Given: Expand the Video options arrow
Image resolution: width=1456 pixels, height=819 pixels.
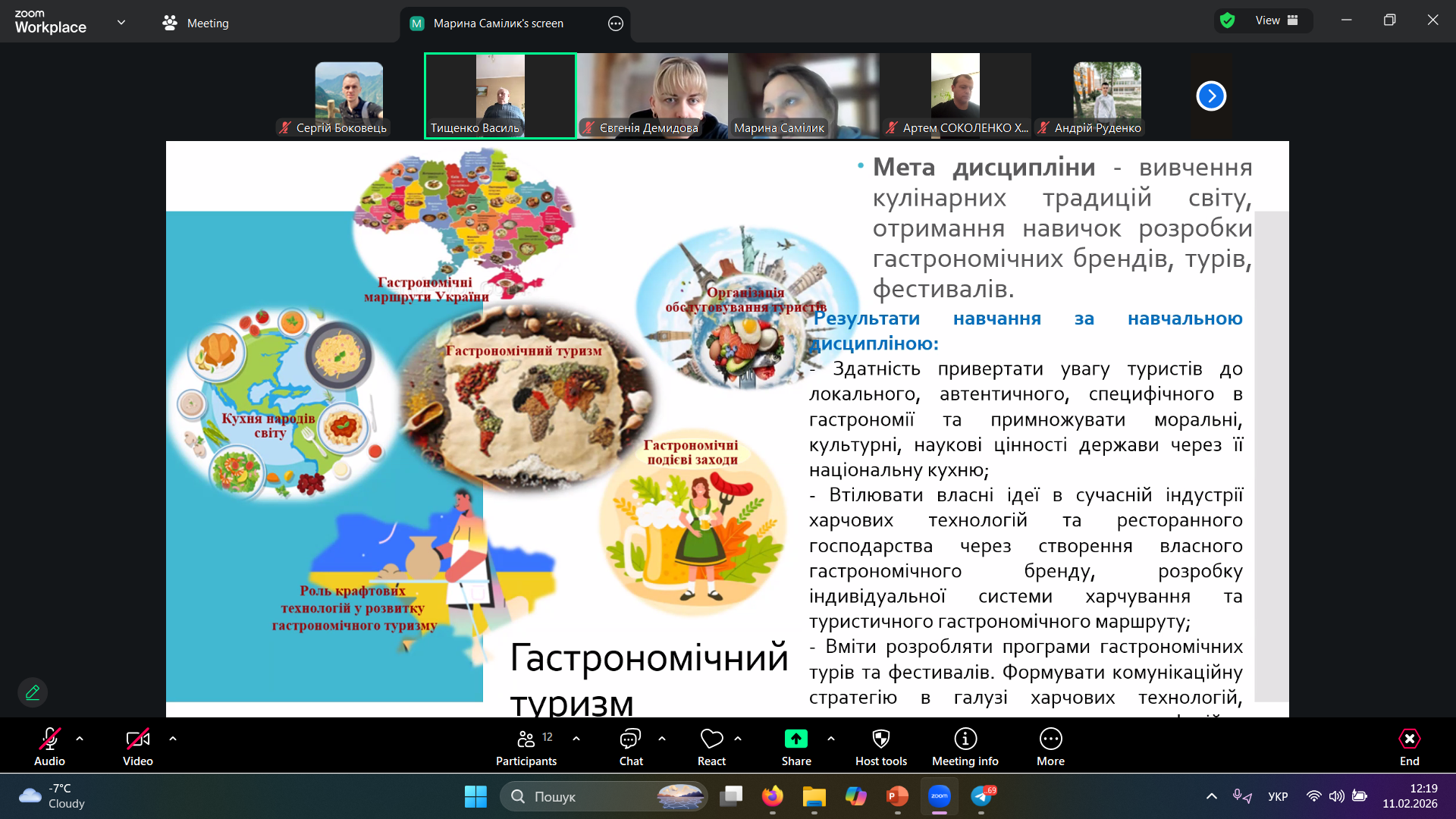Looking at the screenshot, I should point(173,739).
